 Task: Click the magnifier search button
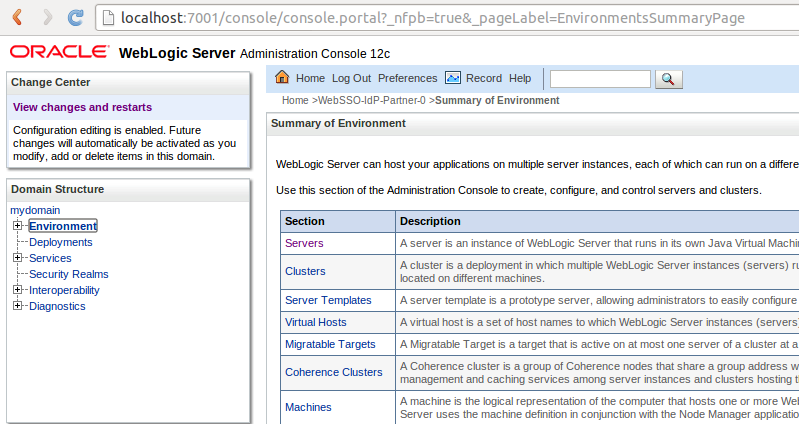coord(668,79)
